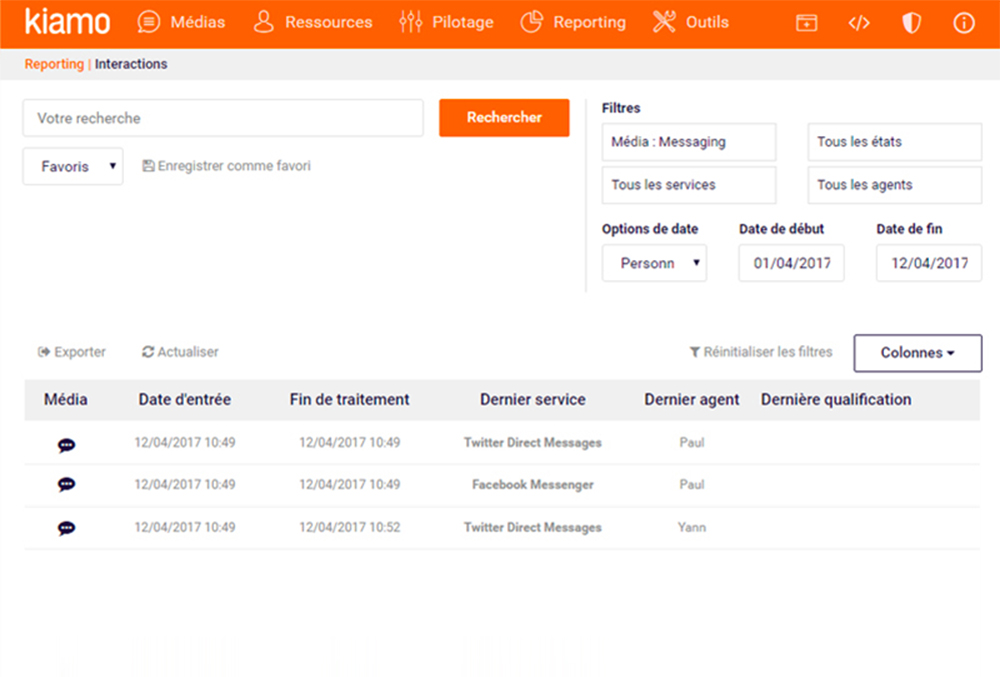Click the 'Yann' agent cell
The image size is (1000, 677).
point(692,527)
